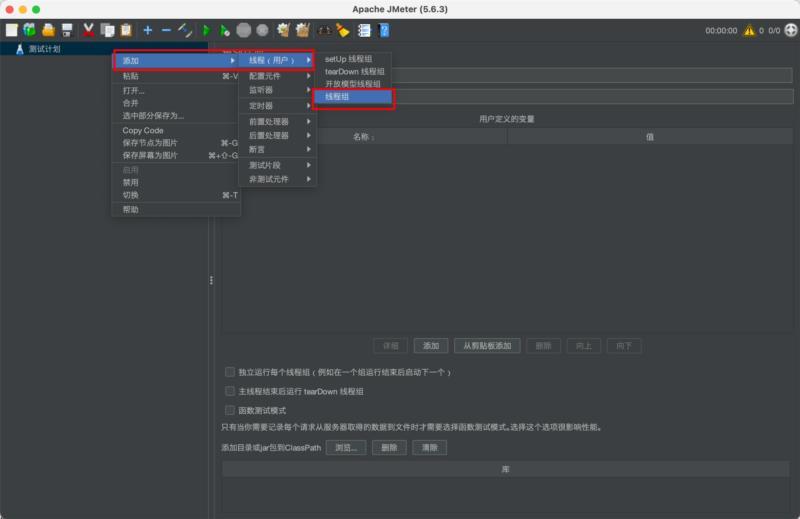Click the Open file folder icon
The width and height of the screenshot is (800, 519).
48,31
